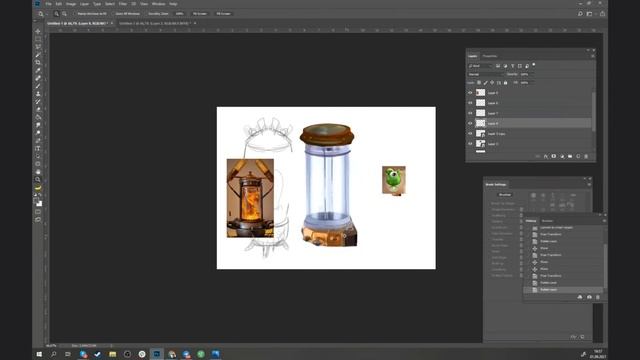Select the Gradient tool
Image resolution: width=640 pixels, height=360 pixels.
tap(38, 117)
